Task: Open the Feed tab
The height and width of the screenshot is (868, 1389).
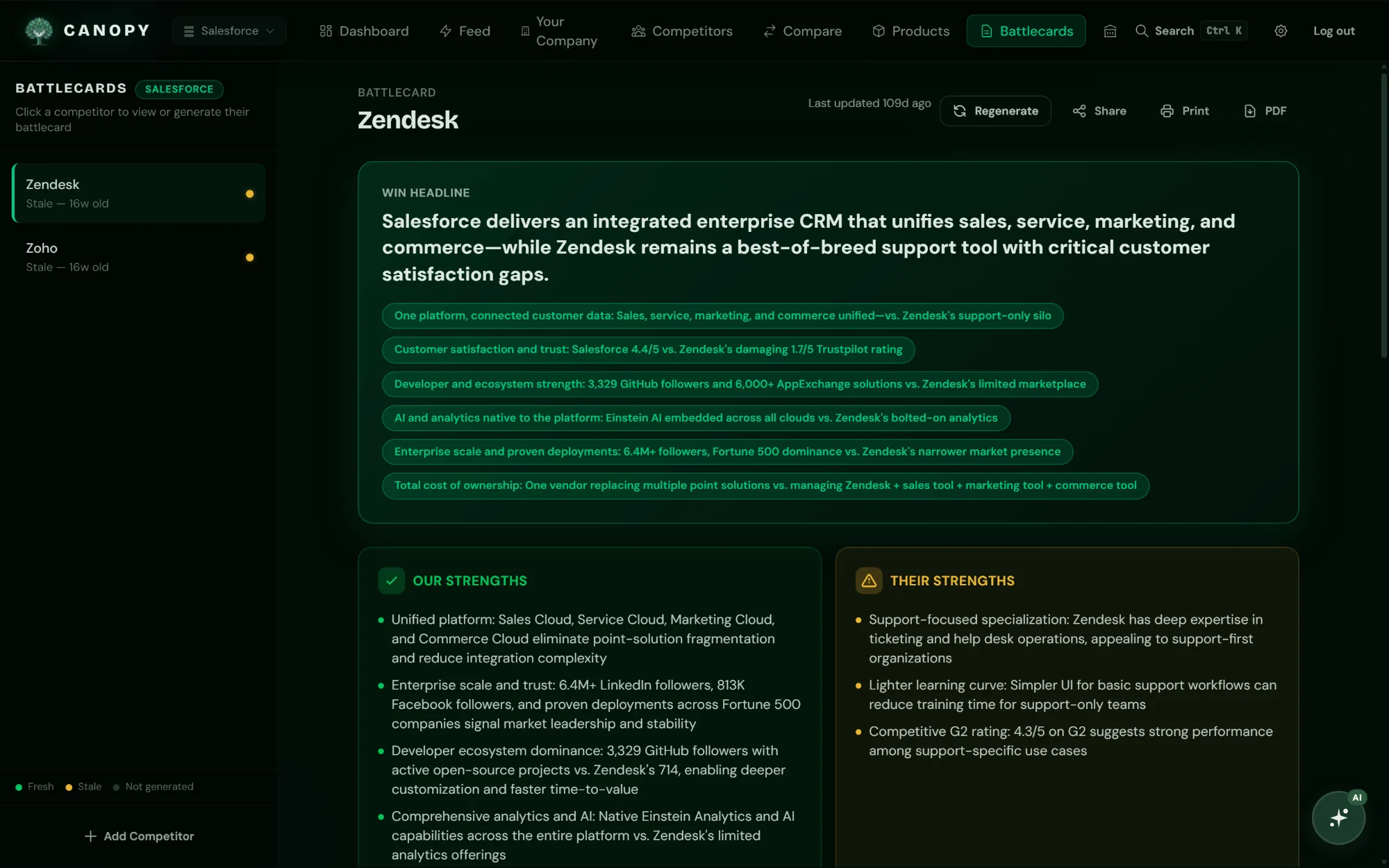Action: tap(465, 31)
